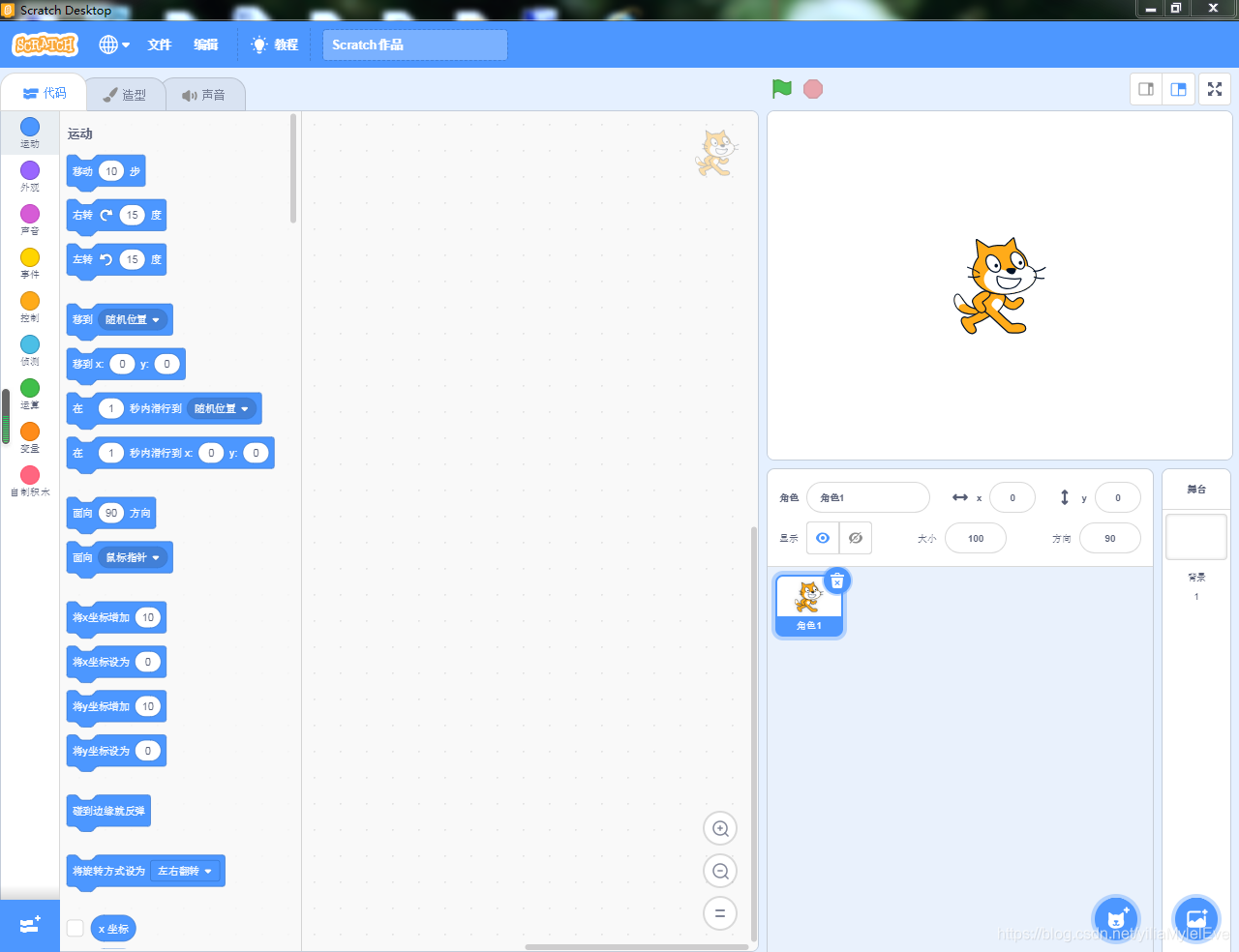1239x952 pixels.
Task: Switch to small stage layout
Action: [x=1146, y=89]
